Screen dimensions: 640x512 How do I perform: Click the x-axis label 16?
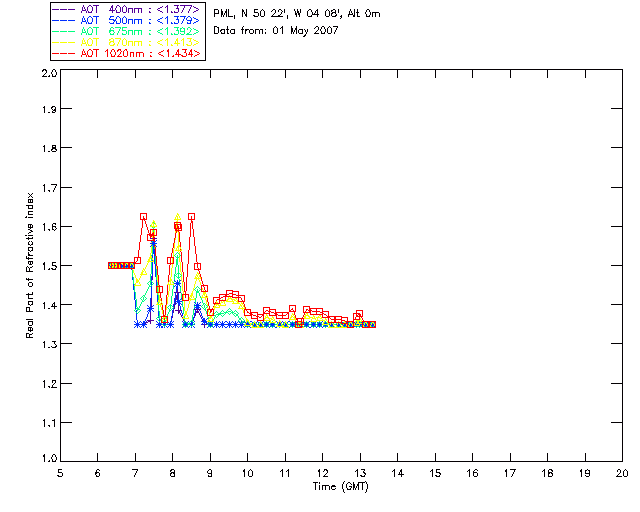pyautogui.click(x=472, y=473)
